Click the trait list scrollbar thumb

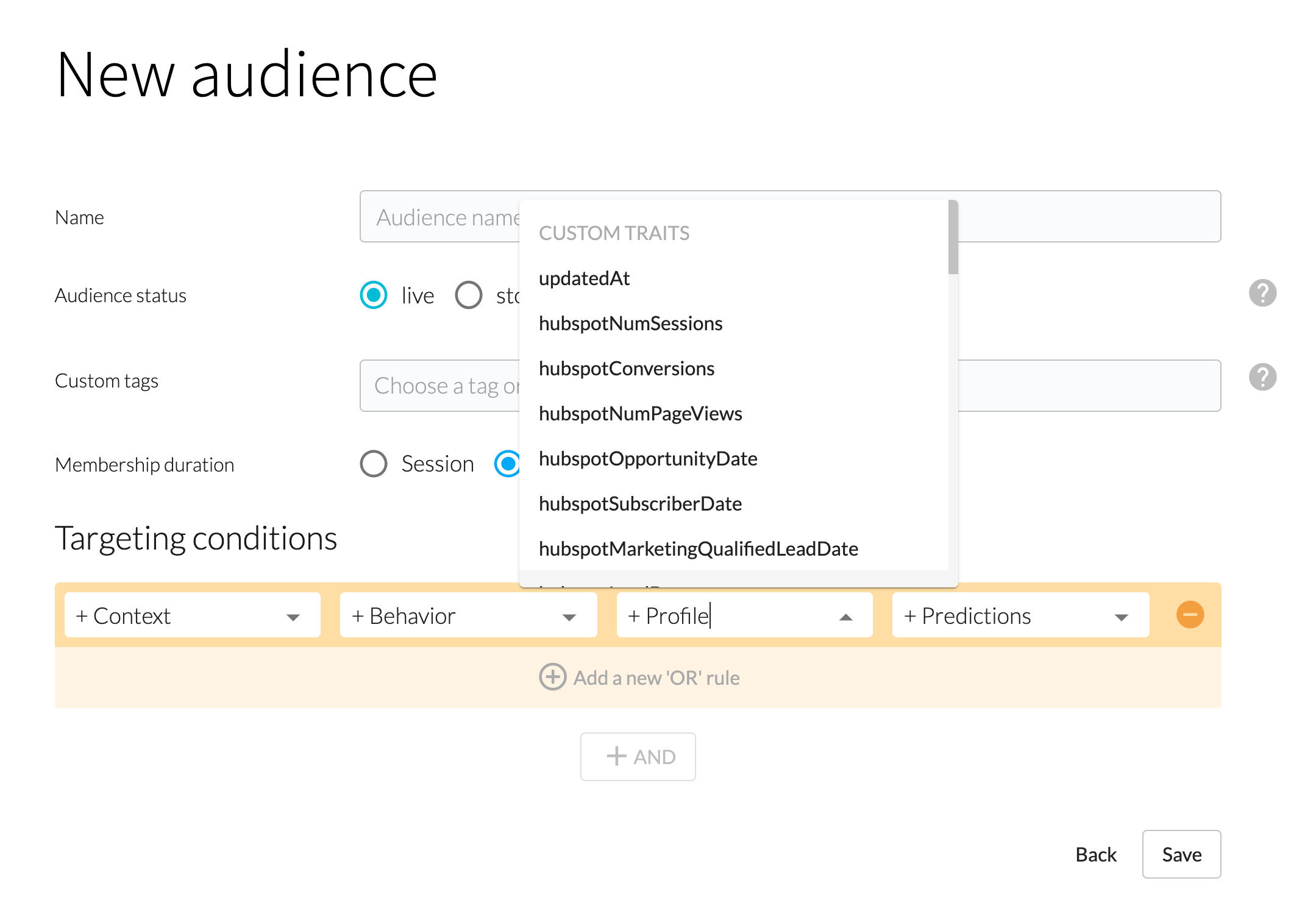click(953, 238)
